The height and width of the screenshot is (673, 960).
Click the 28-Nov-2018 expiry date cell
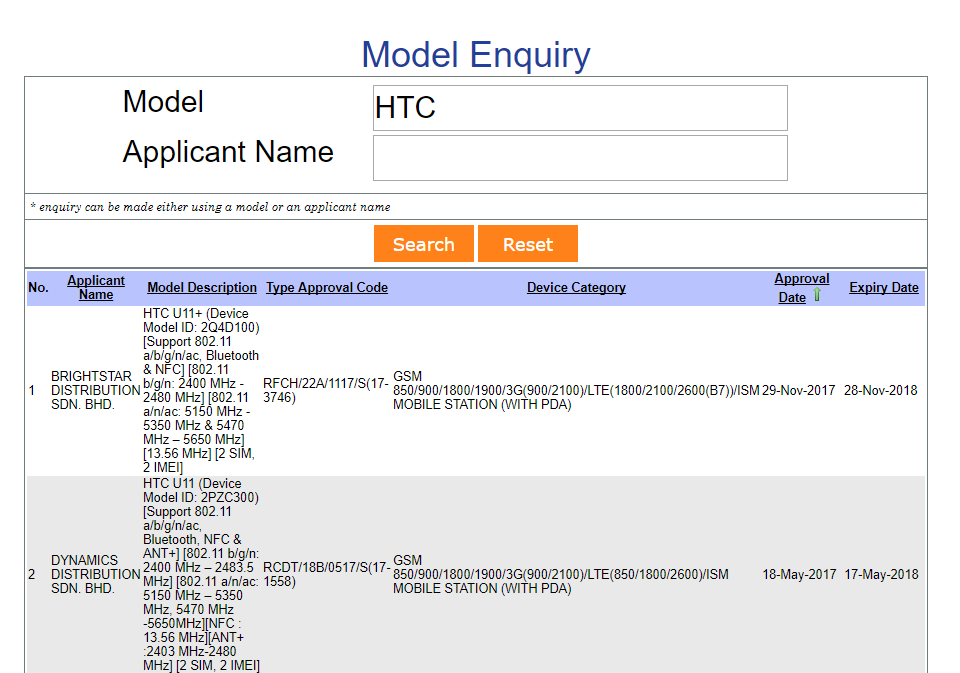pyautogui.click(x=880, y=391)
